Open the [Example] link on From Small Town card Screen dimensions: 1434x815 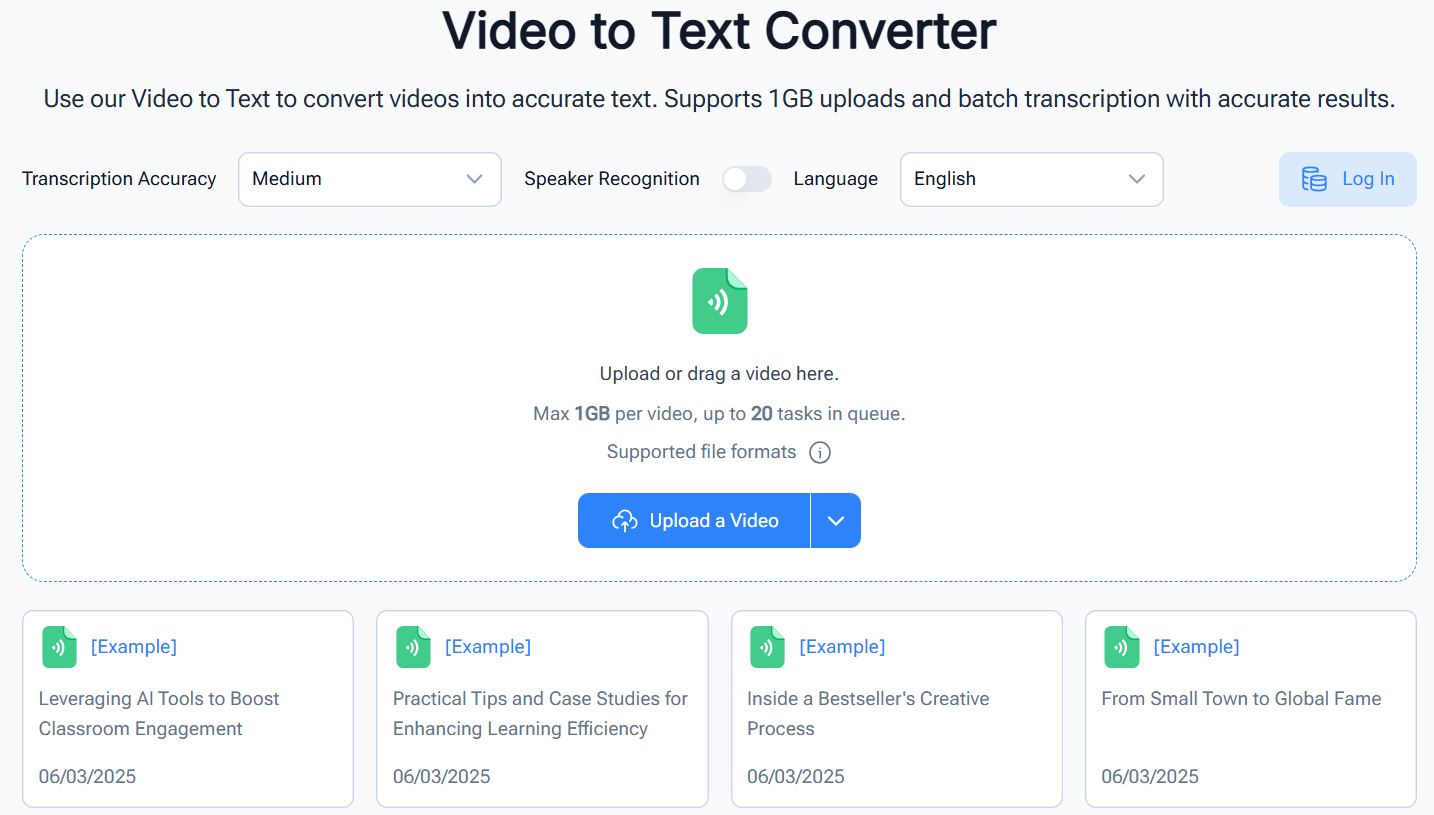(x=1196, y=647)
